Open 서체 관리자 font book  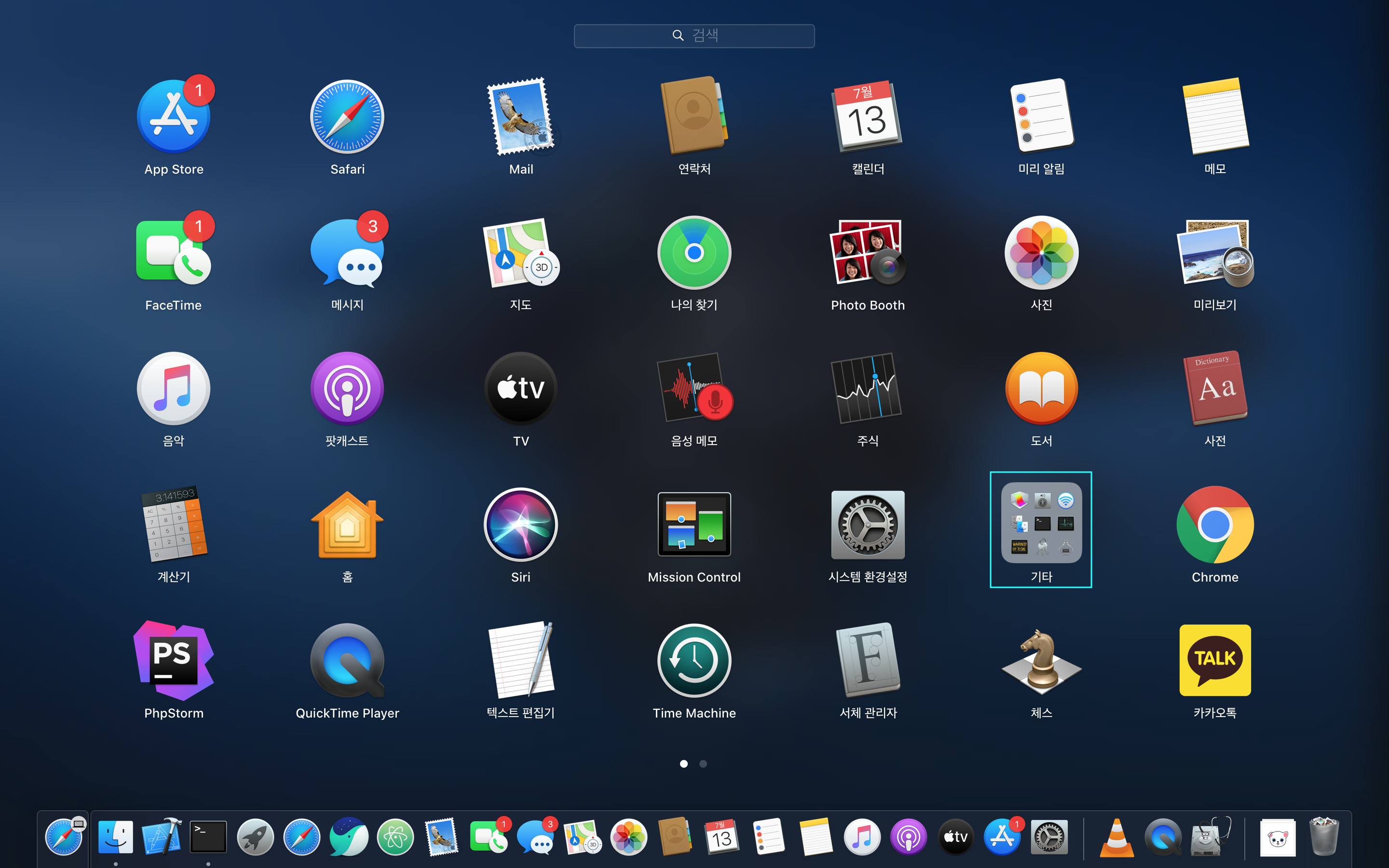pyautogui.click(x=868, y=661)
